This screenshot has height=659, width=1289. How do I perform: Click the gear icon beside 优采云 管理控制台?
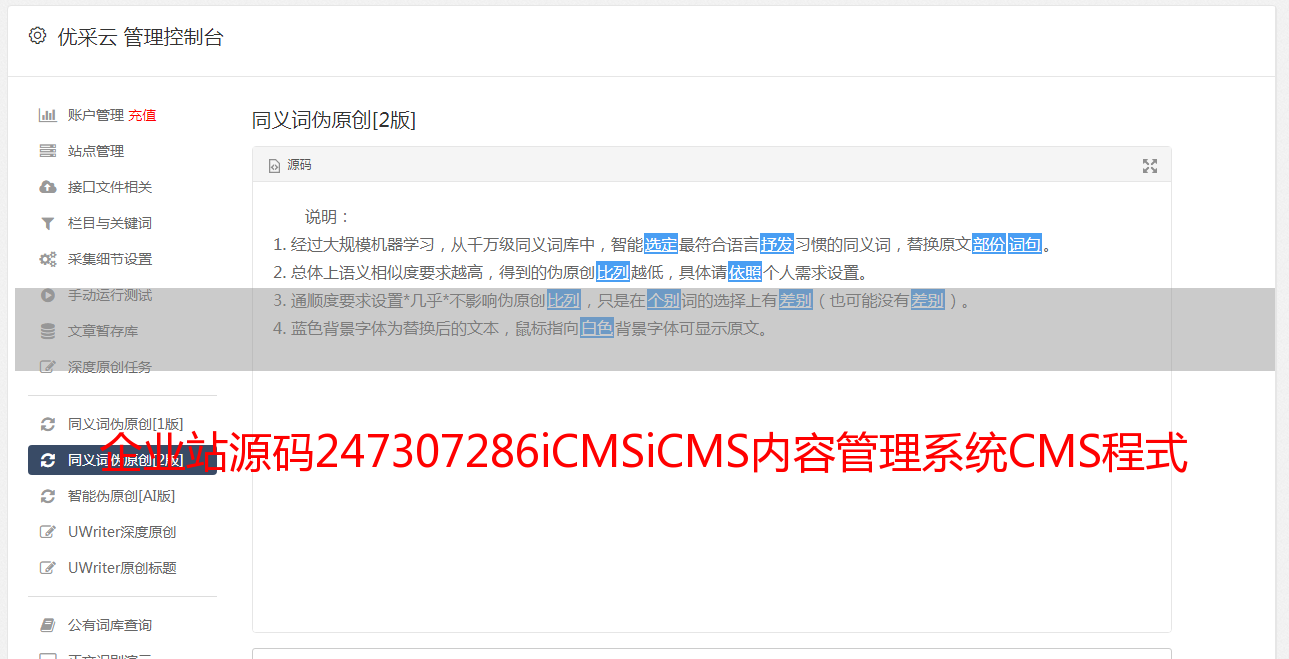tap(37, 36)
